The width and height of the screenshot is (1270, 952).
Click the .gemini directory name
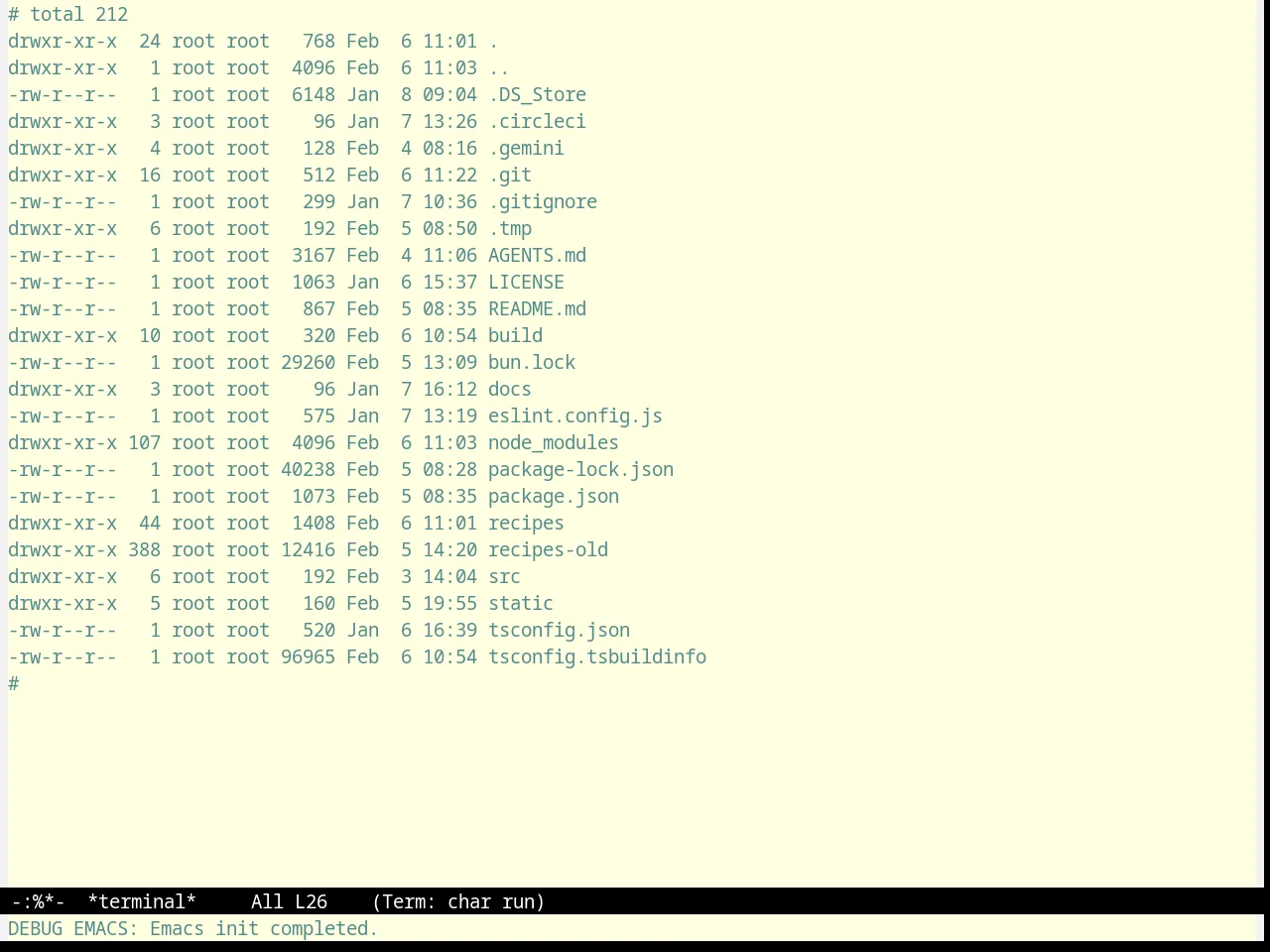526,148
